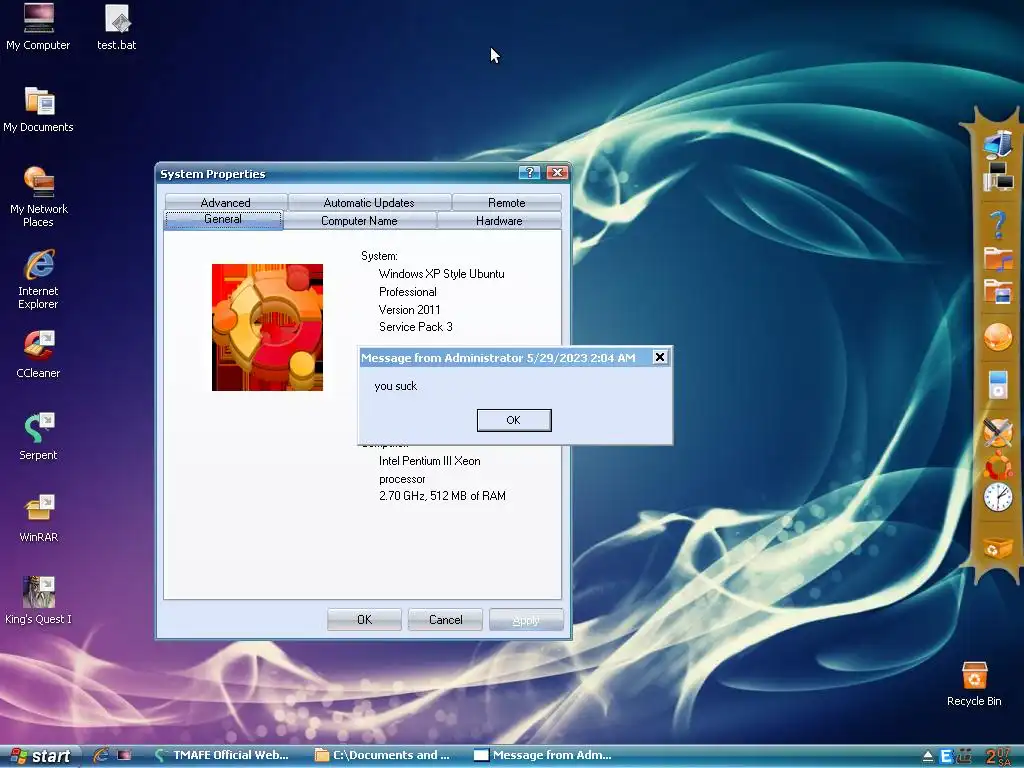This screenshot has width=1024, height=768.
Task: Switch to the Automatic Updates tab
Action: [369, 202]
